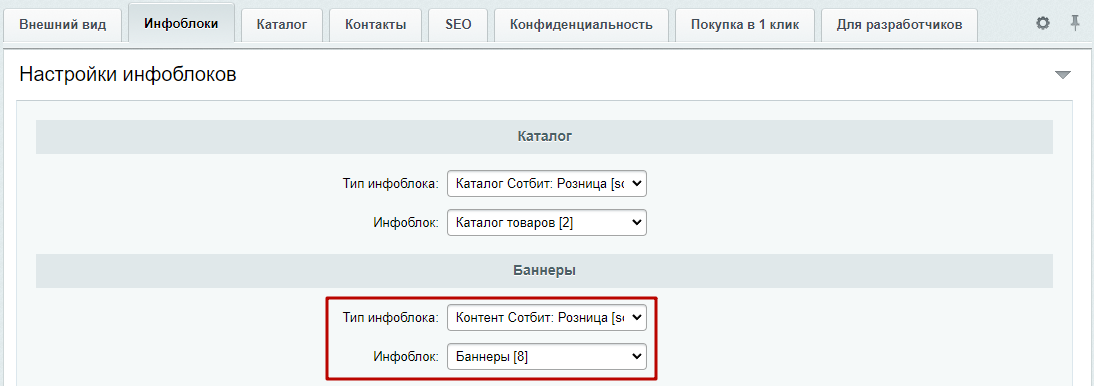Go to the Контакты tab
The image size is (1094, 386).
[375, 25]
